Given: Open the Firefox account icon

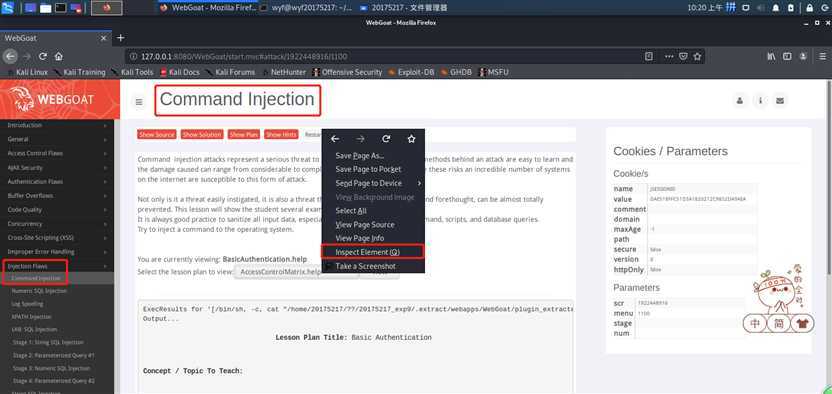Looking at the screenshot, I should [x=804, y=56].
